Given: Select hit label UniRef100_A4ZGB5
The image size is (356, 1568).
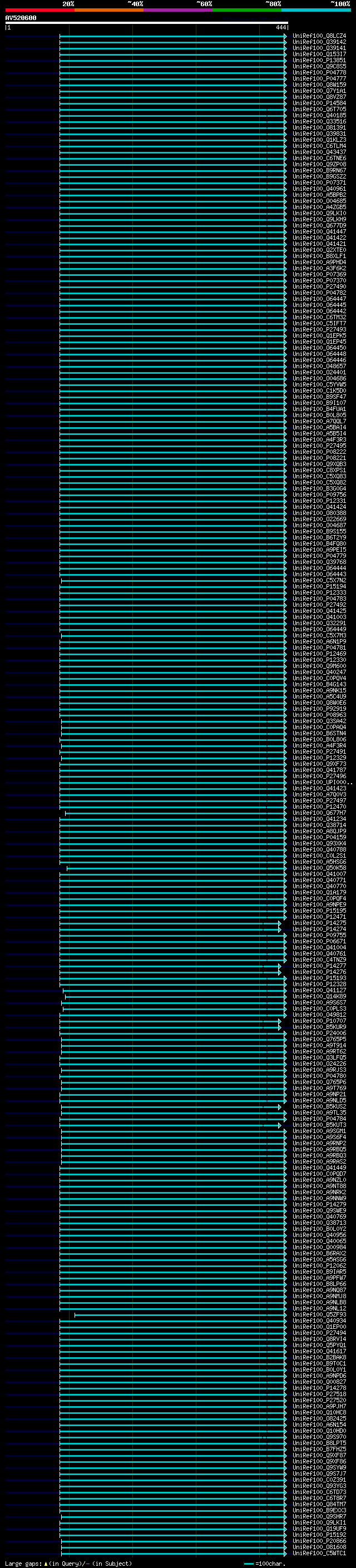Looking at the screenshot, I should pyautogui.click(x=319, y=207).
